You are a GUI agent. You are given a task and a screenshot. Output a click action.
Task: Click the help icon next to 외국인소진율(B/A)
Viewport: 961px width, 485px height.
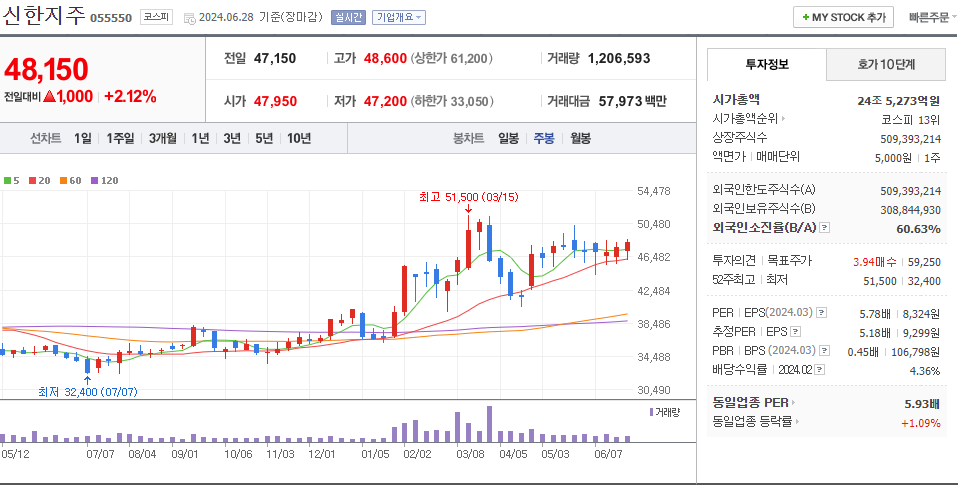(x=825, y=228)
